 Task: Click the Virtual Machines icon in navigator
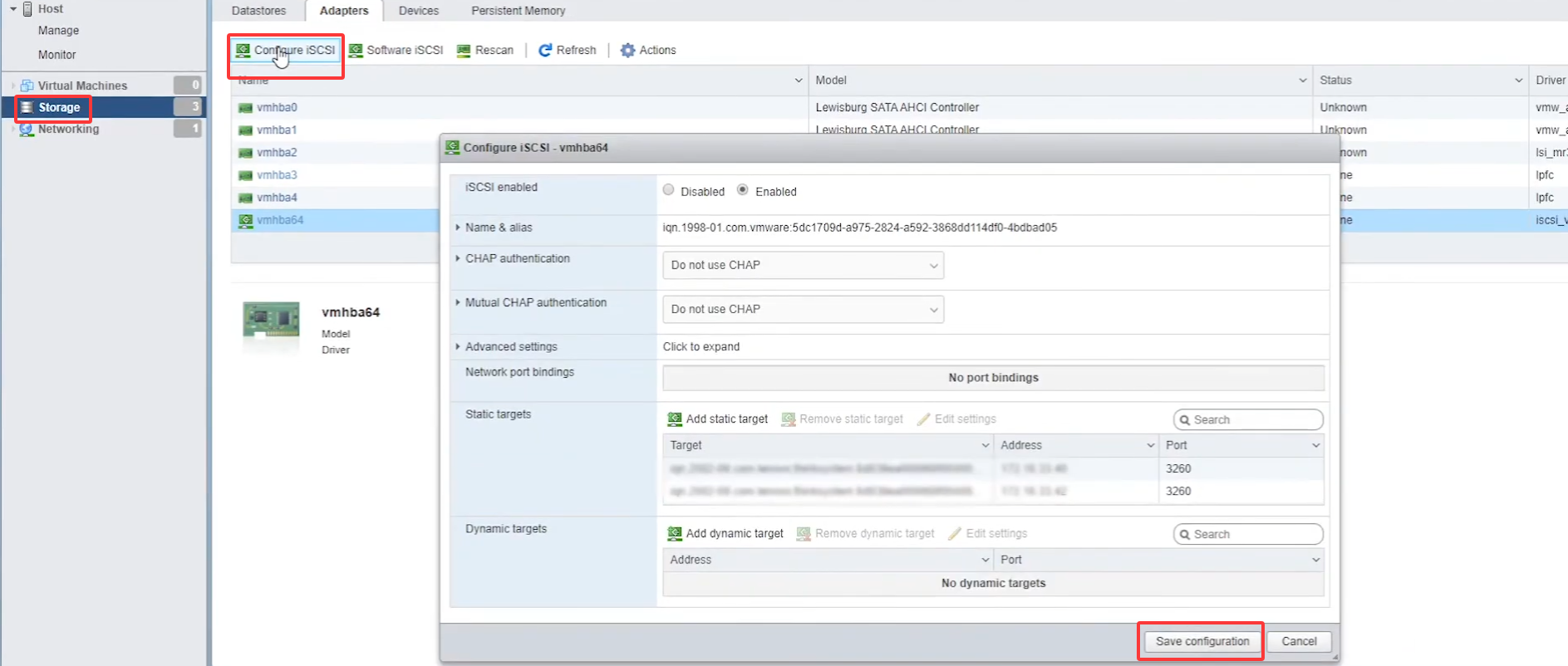coord(27,86)
